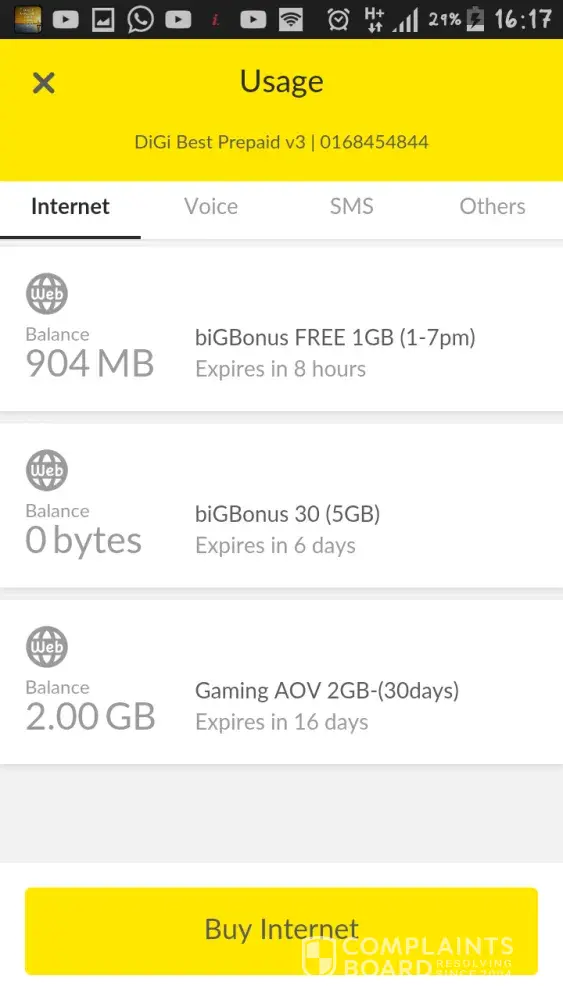This screenshot has width=563, height=1000.
Task: Tap the signal strength bars icon
Action: click(x=405, y=20)
